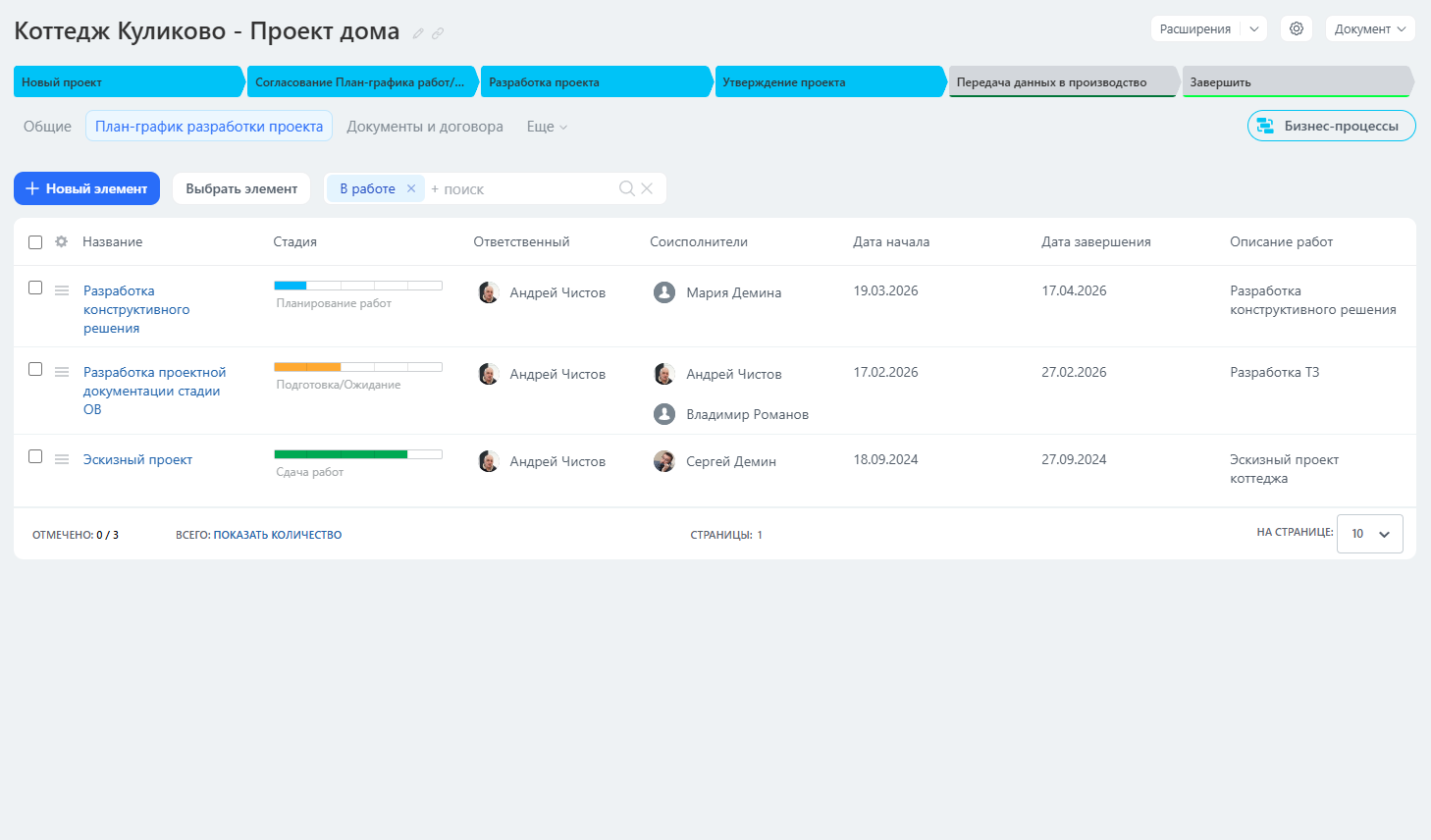Click the 'Новый элемент' button
This screenshot has width=1431, height=840.
[x=86, y=188]
